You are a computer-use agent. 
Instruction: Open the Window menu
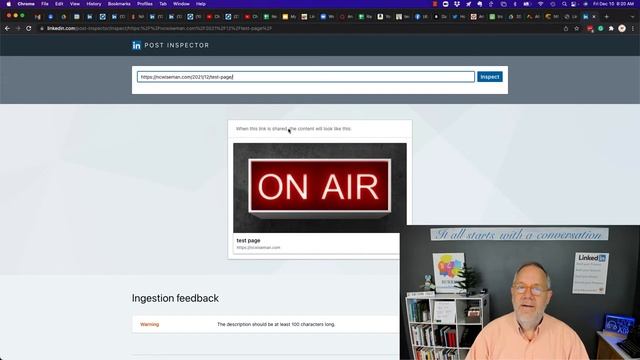181,4
